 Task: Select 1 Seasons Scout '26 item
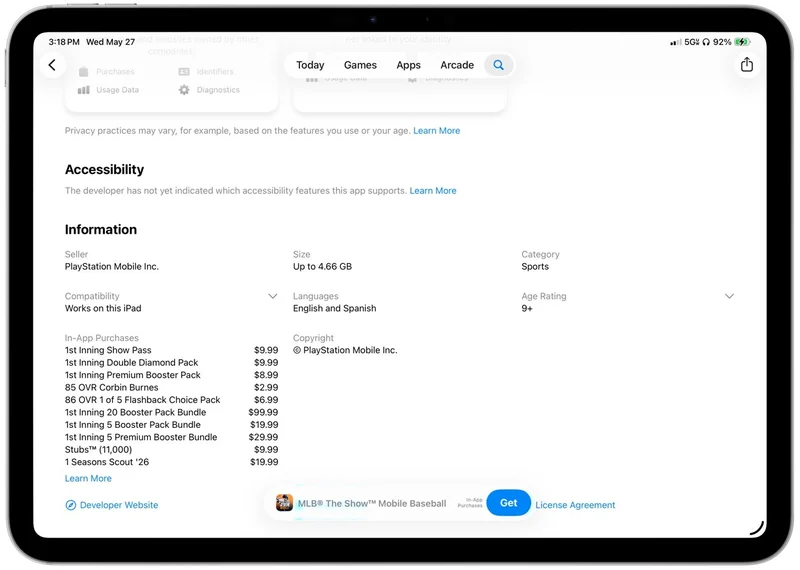[171, 462]
